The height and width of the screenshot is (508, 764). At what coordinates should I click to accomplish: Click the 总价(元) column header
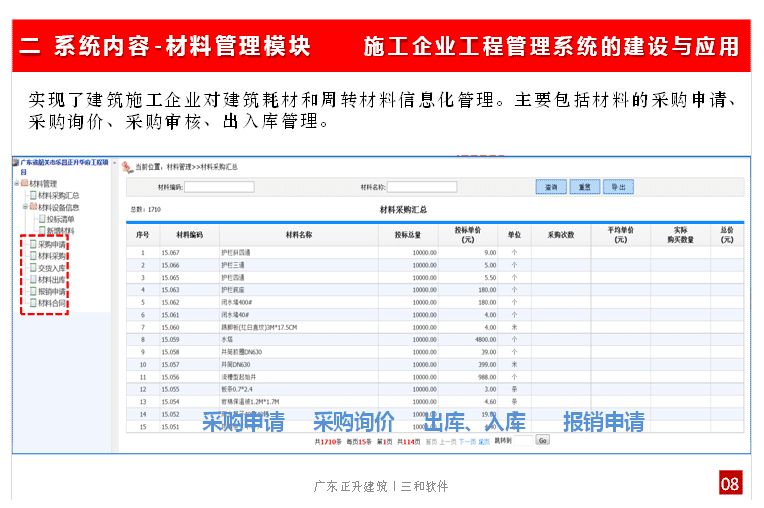pyautogui.click(x=727, y=235)
